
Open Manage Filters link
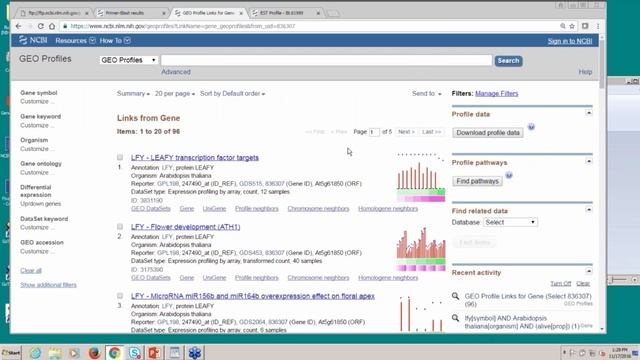496,93
